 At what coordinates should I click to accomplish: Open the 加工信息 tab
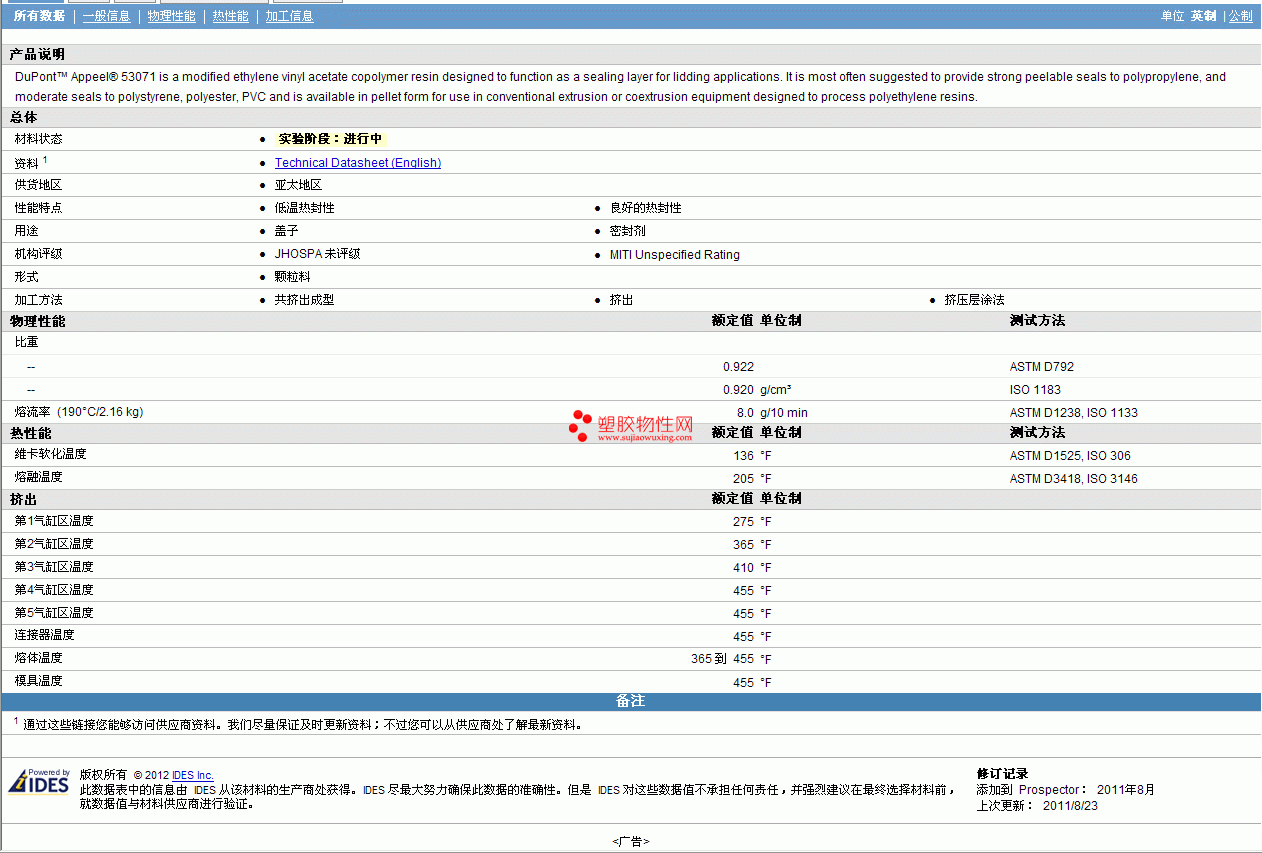(289, 16)
